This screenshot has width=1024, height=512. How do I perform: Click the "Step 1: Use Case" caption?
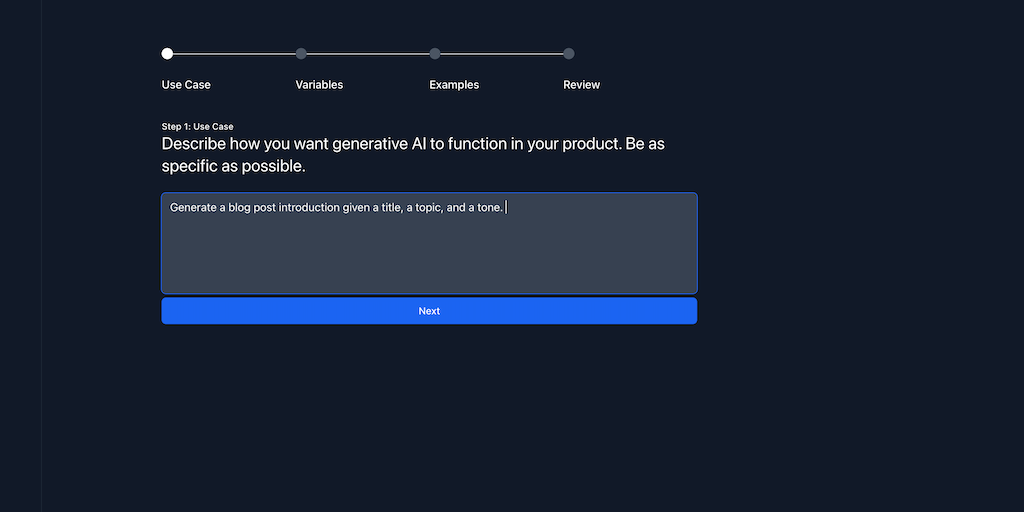pos(197,127)
